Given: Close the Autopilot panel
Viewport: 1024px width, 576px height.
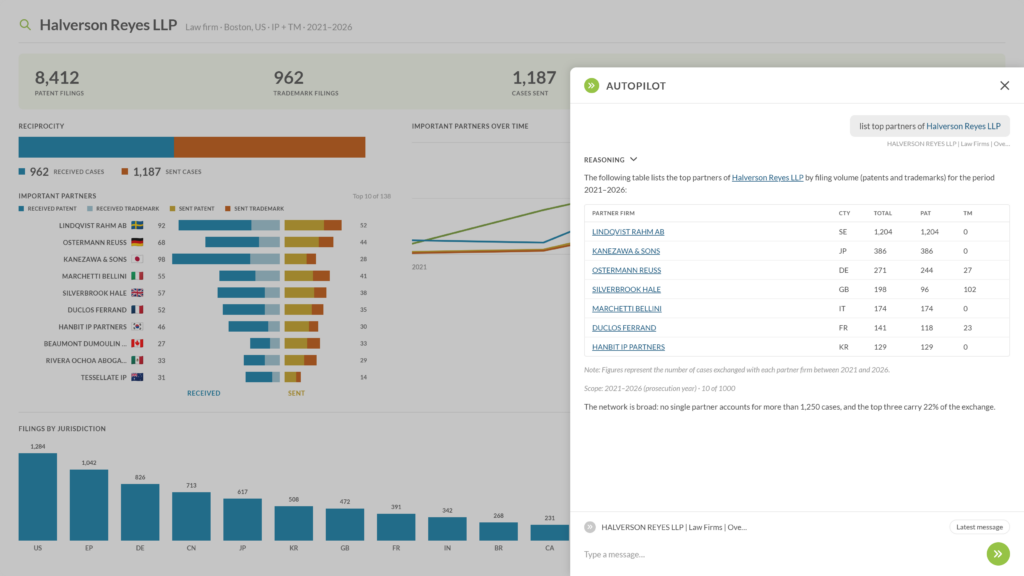Looking at the screenshot, I should coord(1004,86).
